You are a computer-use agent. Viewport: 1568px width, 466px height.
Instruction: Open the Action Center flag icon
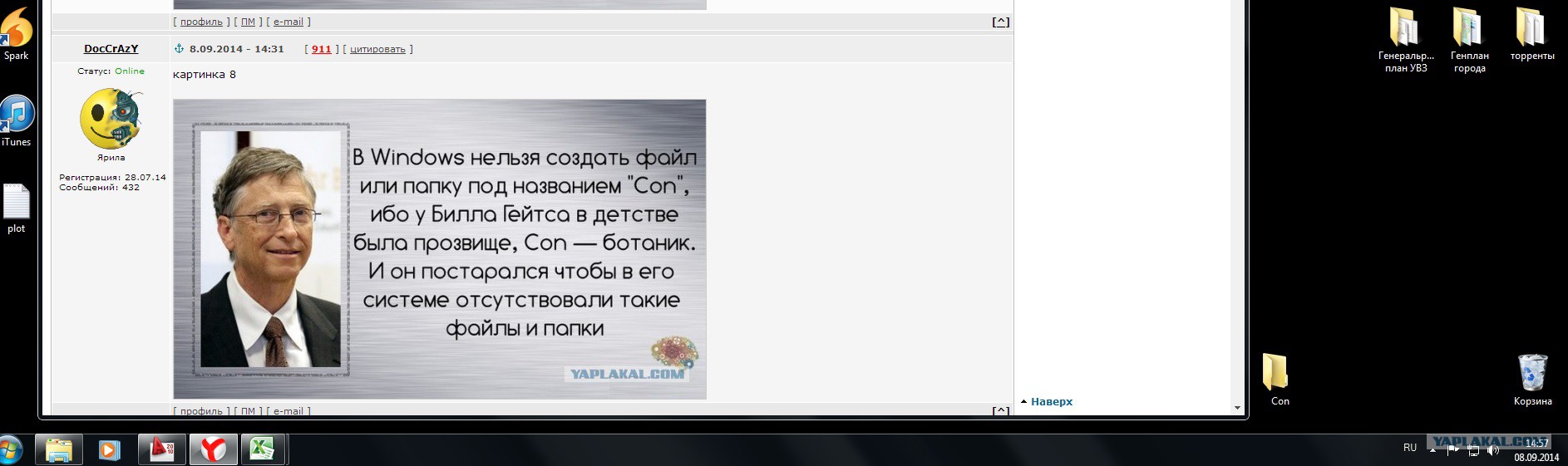pos(1453,450)
